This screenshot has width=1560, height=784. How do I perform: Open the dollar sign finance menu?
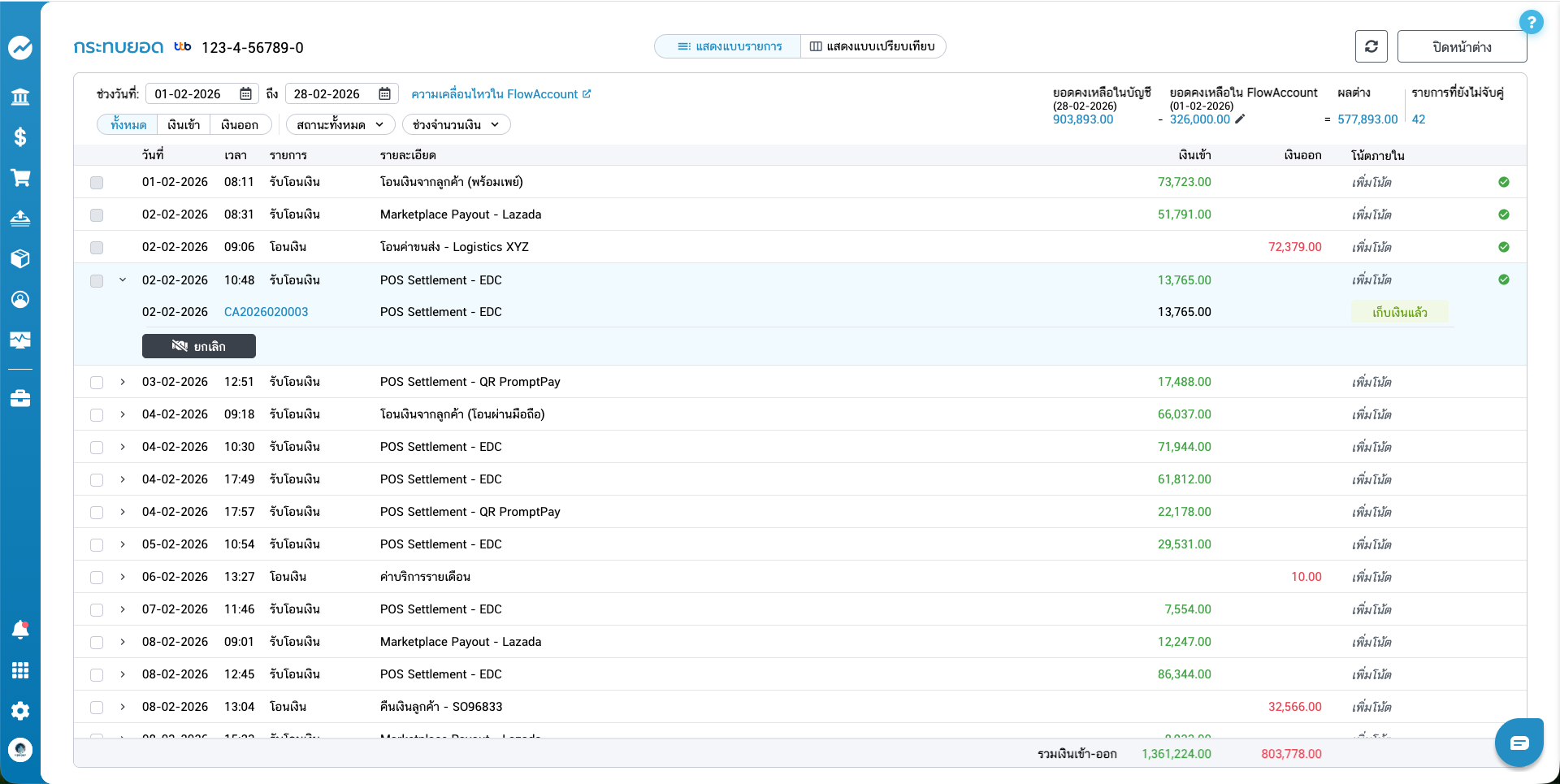[20, 137]
